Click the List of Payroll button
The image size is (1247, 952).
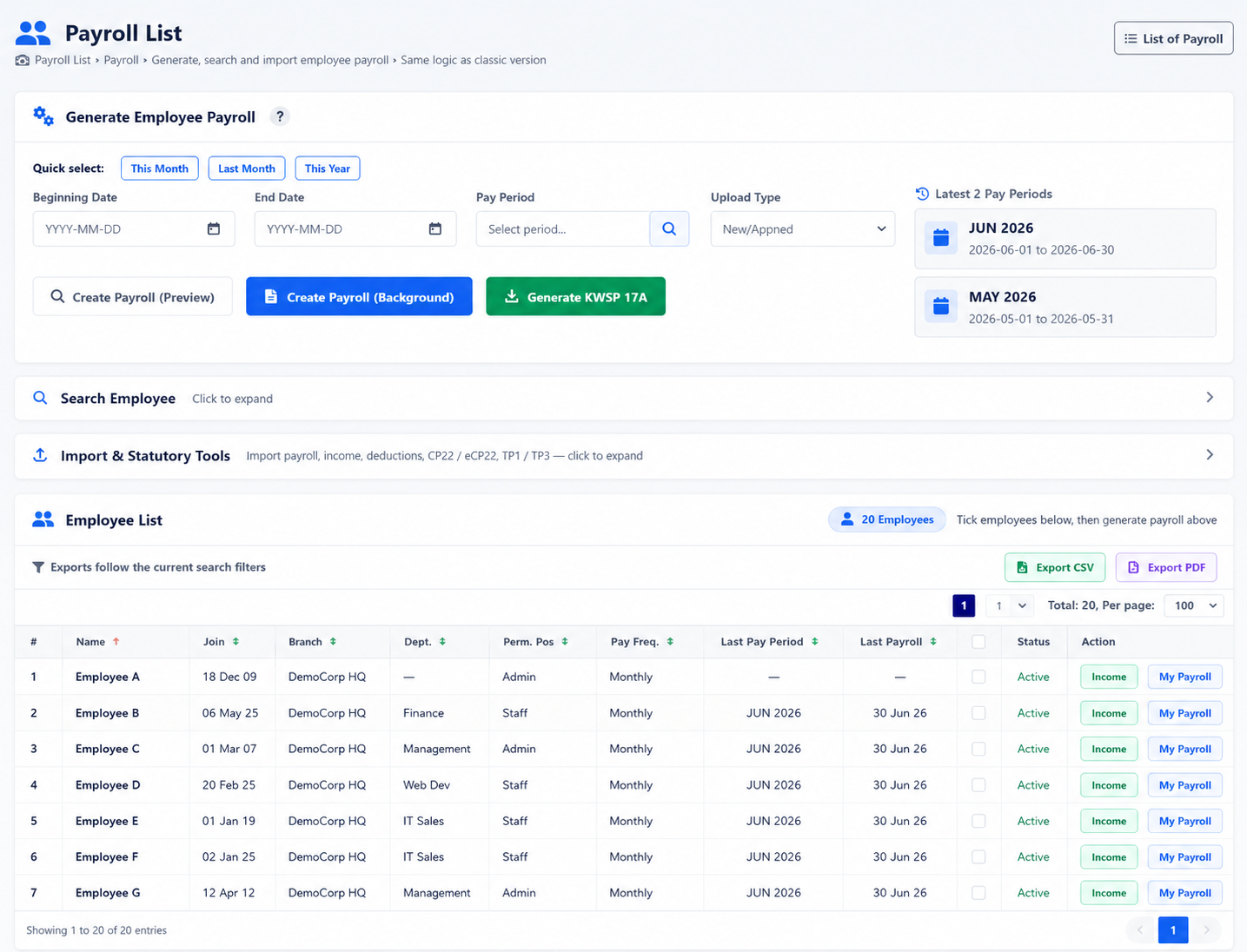pyautogui.click(x=1173, y=38)
